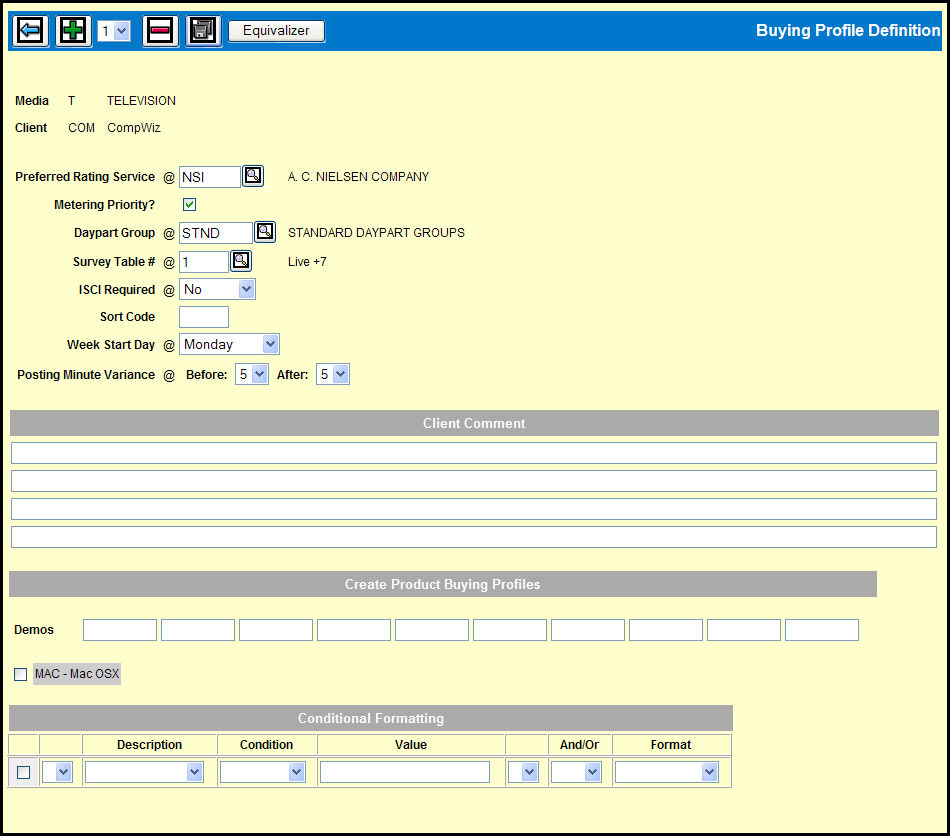Open the Preferred Rating Service lookup icon
This screenshot has width=950, height=836.
(253, 176)
